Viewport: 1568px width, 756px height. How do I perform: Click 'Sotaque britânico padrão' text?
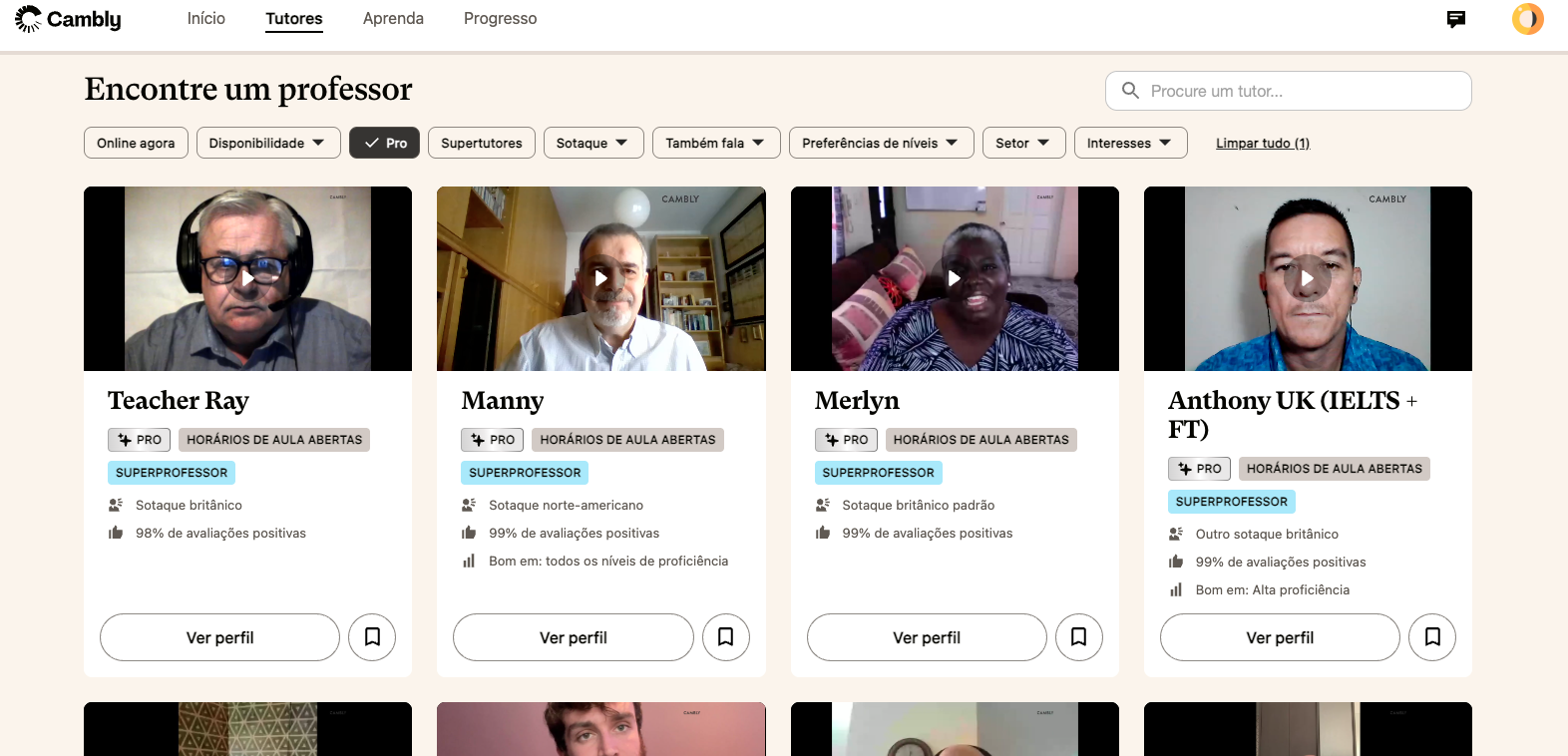click(919, 506)
